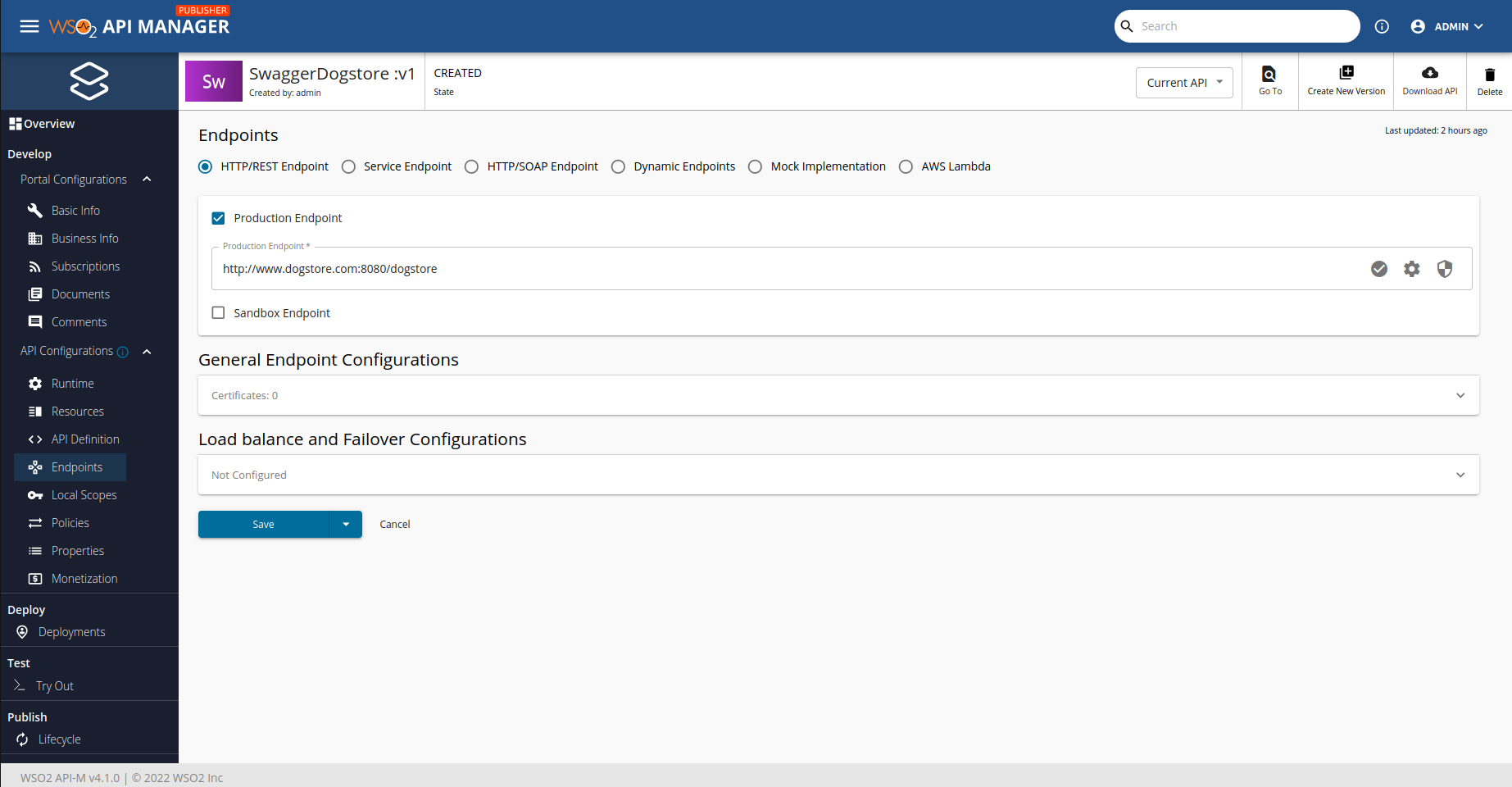The height and width of the screenshot is (787, 1512).
Task: Click the Basic Info wrench icon
Action: pos(35,211)
